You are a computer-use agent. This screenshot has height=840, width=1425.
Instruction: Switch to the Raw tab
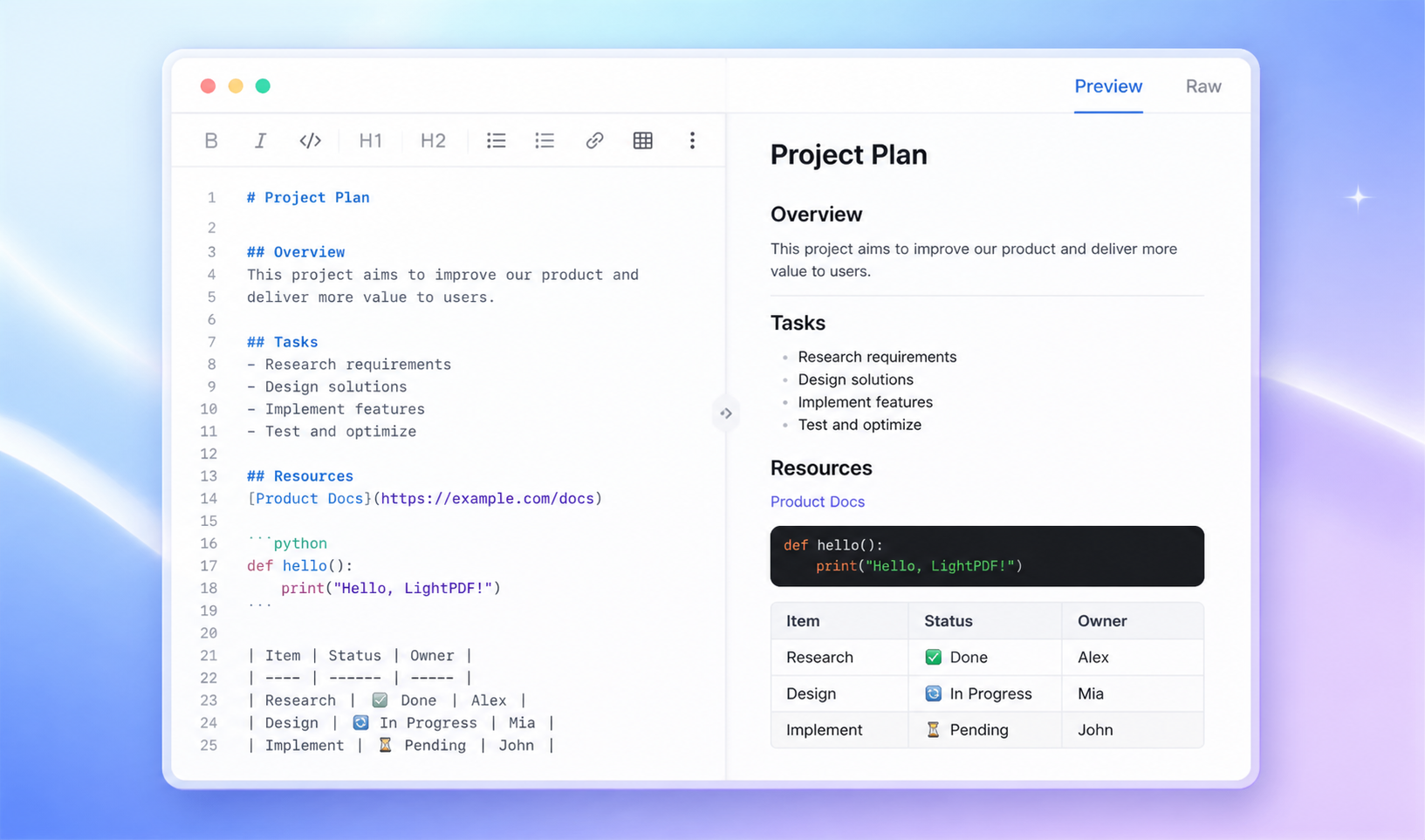pyautogui.click(x=1203, y=86)
